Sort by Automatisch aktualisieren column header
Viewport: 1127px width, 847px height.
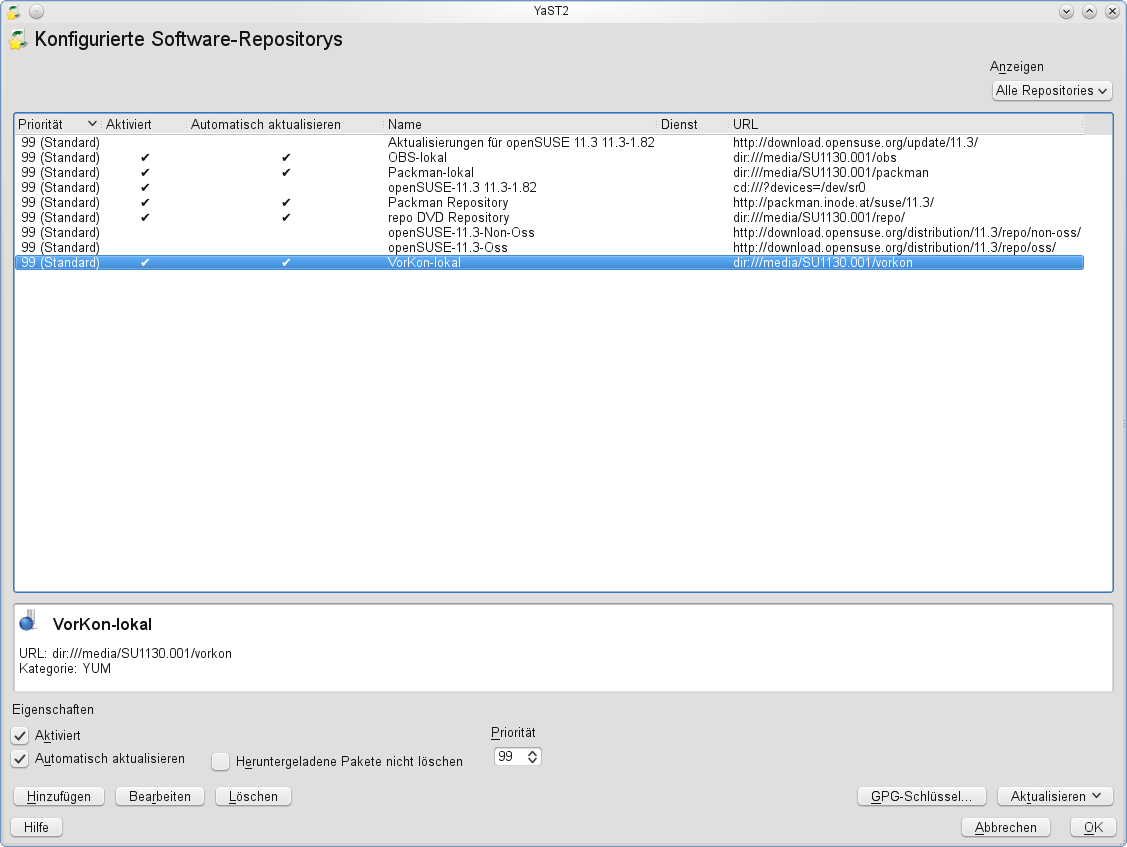285,124
